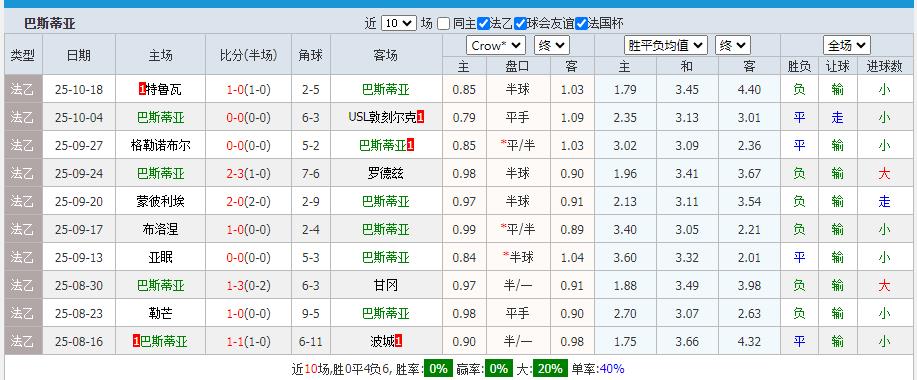The height and width of the screenshot is (380, 917).
Task: Click the 1-0(1-0) score on 25-10-18
Action: [249, 89]
